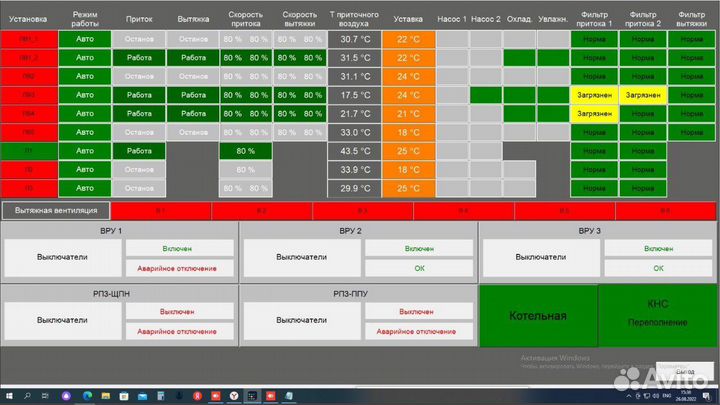Toggle РПЗ-ЩПН Выключен switch state
The height and width of the screenshot is (405, 720).
[x=177, y=312]
